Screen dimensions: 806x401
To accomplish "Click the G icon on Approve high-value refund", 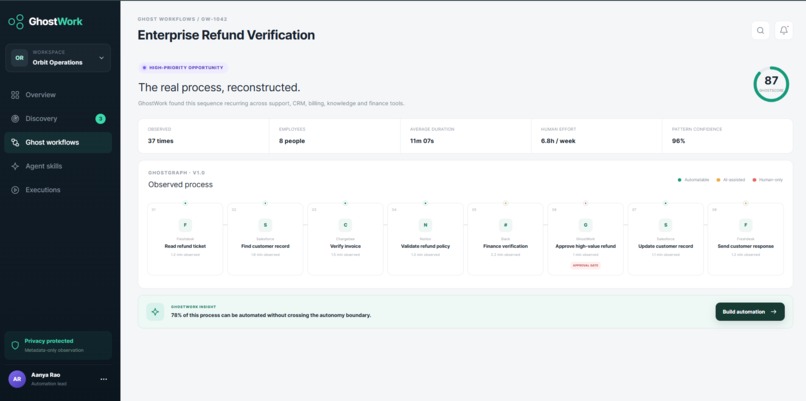I will pyautogui.click(x=585, y=225).
